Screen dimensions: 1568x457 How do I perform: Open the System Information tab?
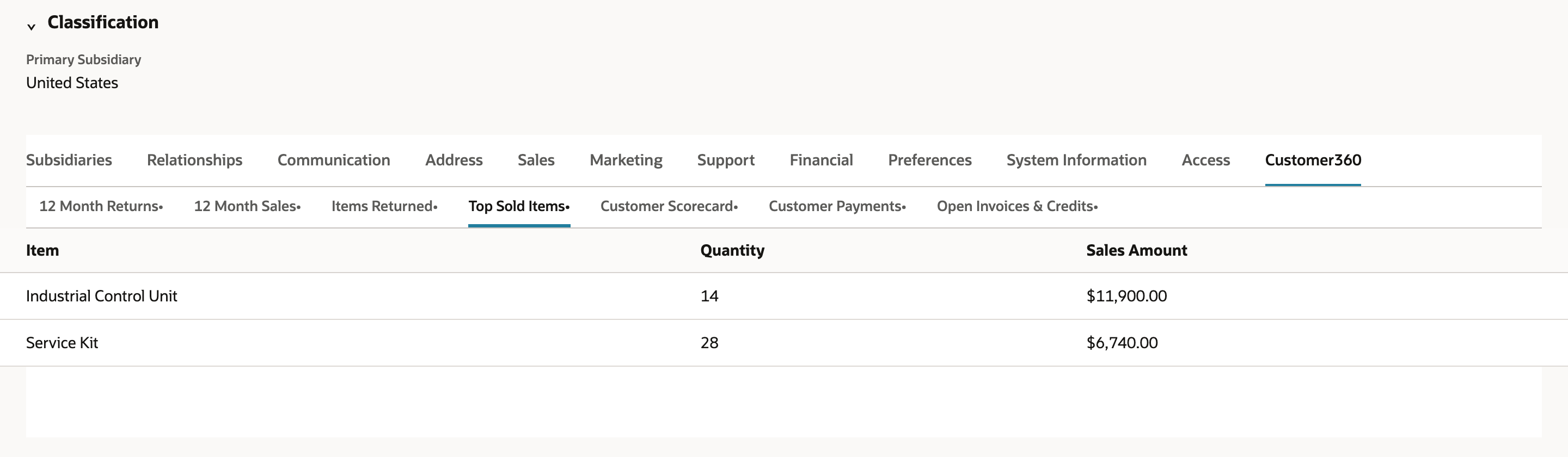tap(1077, 160)
